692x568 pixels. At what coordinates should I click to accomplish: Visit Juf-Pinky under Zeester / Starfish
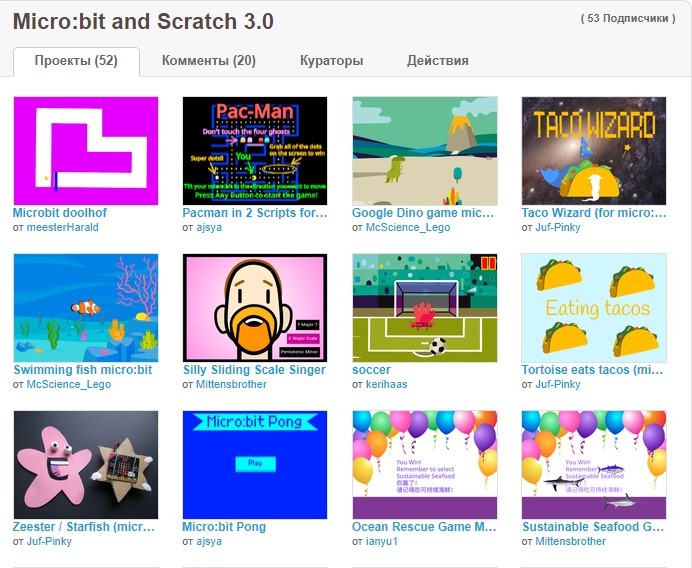point(49,541)
